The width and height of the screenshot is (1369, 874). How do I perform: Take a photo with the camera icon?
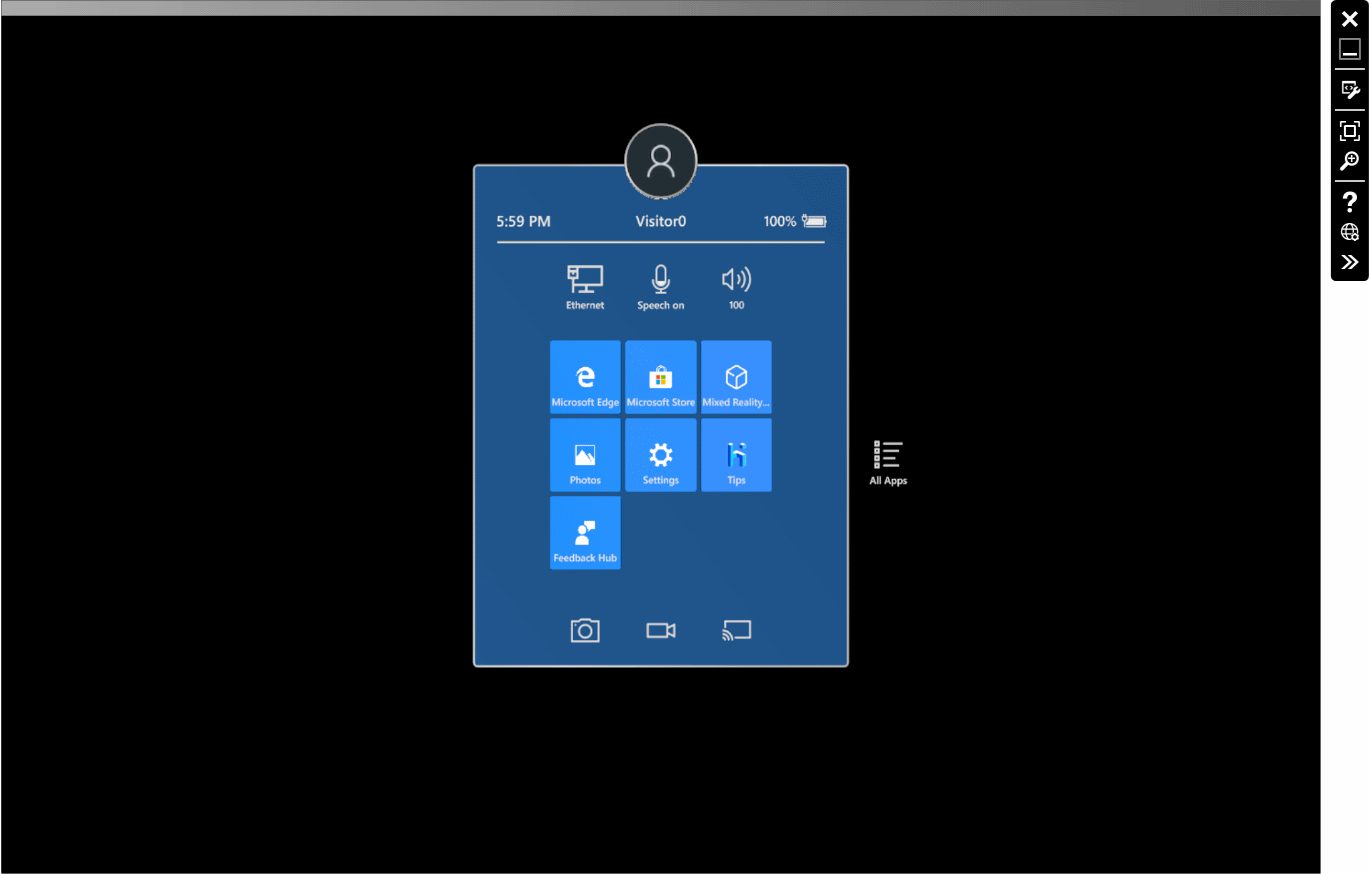[x=585, y=630]
